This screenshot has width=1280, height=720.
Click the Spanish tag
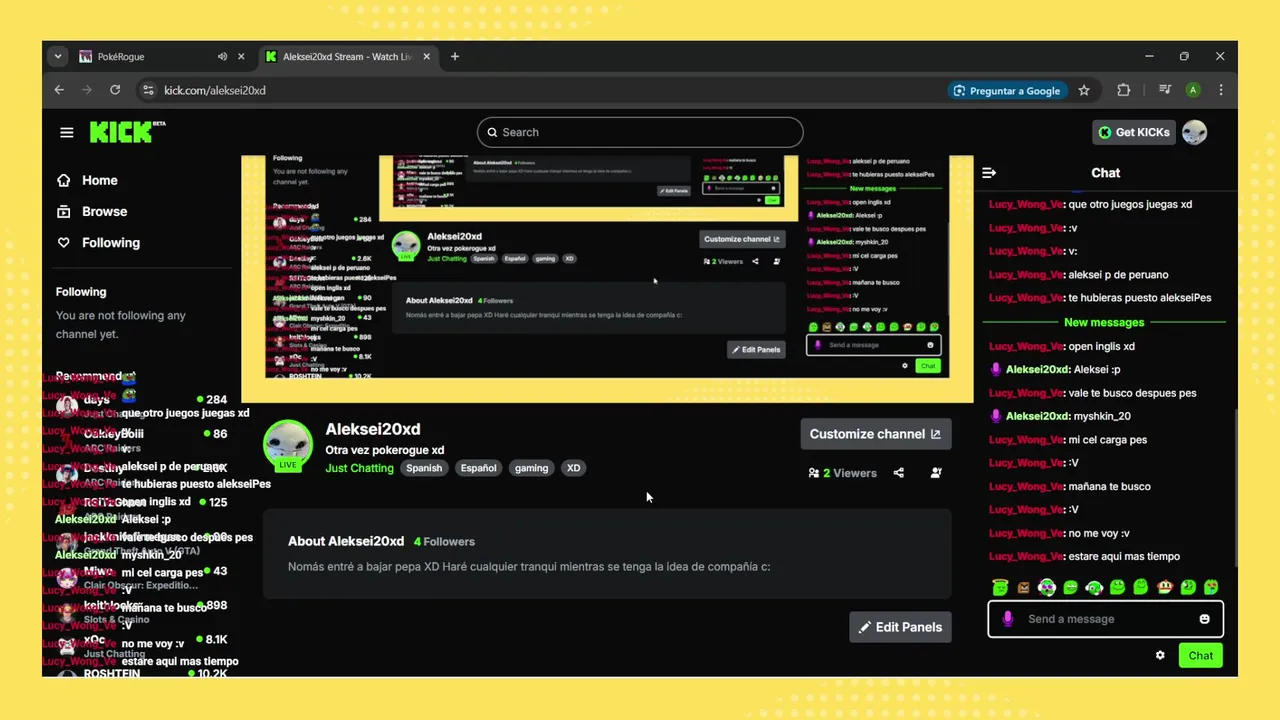pyautogui.click(x=424, y=468)
